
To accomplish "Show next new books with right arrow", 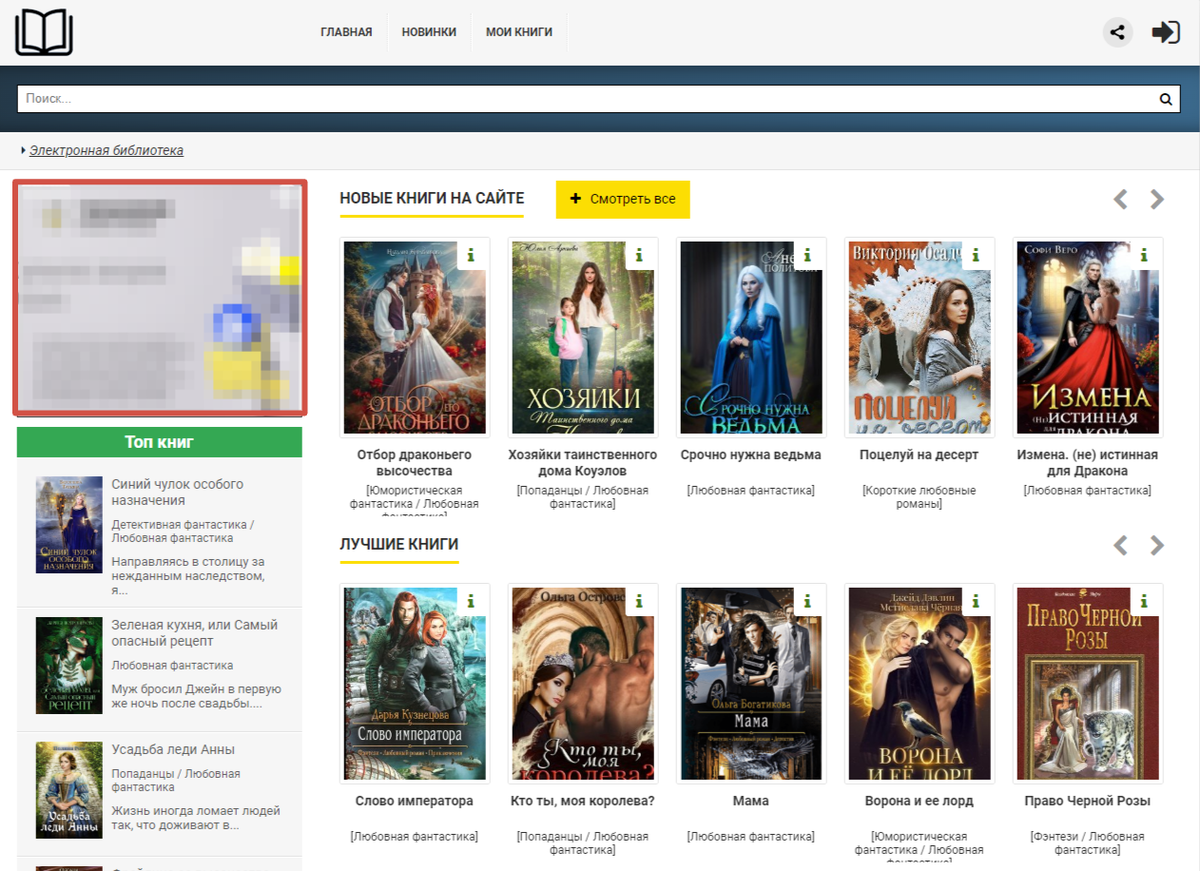I will [x=1157, y=199].
